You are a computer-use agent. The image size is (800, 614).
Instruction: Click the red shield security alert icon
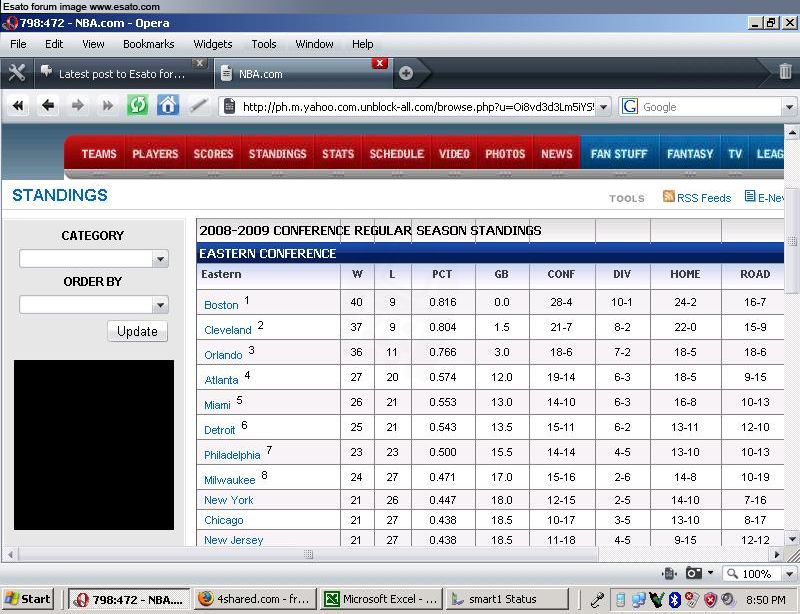(710, 600)
